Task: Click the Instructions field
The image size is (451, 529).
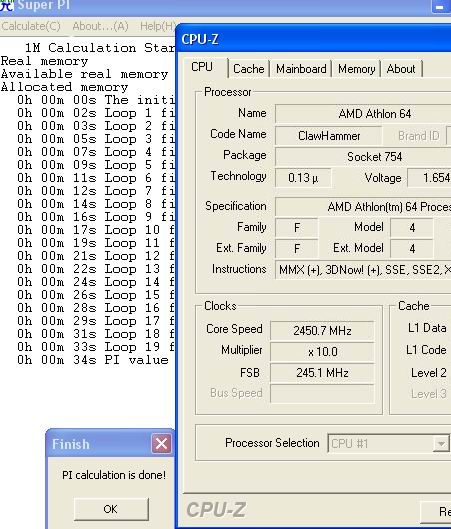Action: coord(363,270)
